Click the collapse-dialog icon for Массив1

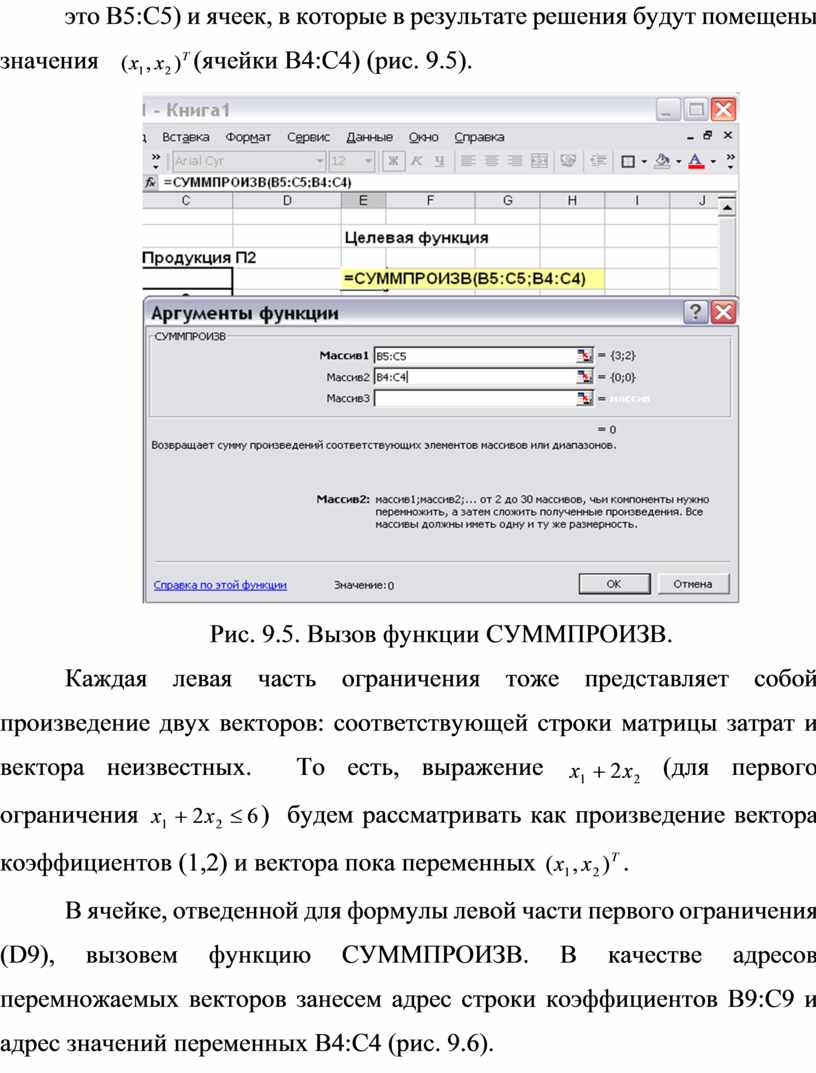coord(585,355)
